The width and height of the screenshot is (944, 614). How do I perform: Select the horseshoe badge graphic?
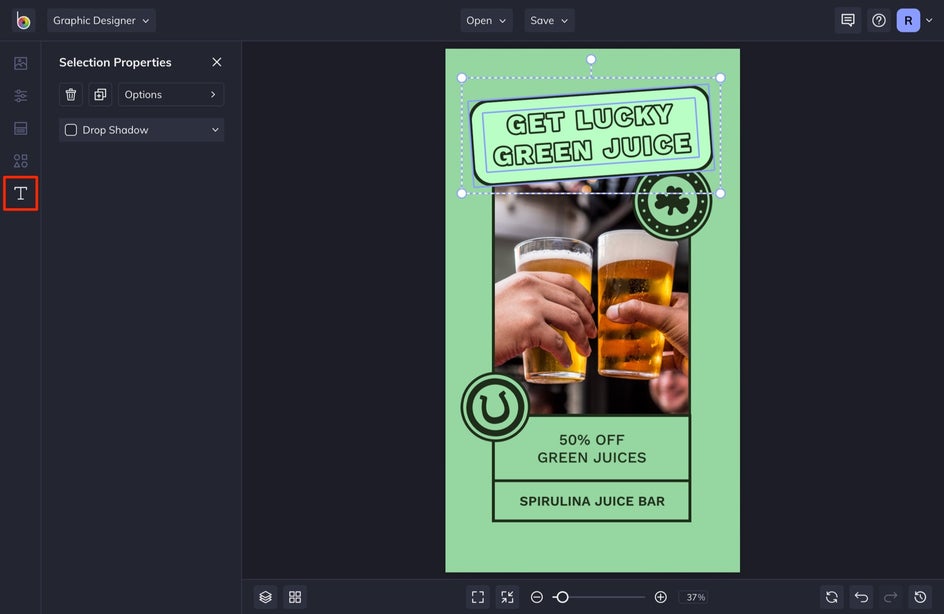[495, 407]
